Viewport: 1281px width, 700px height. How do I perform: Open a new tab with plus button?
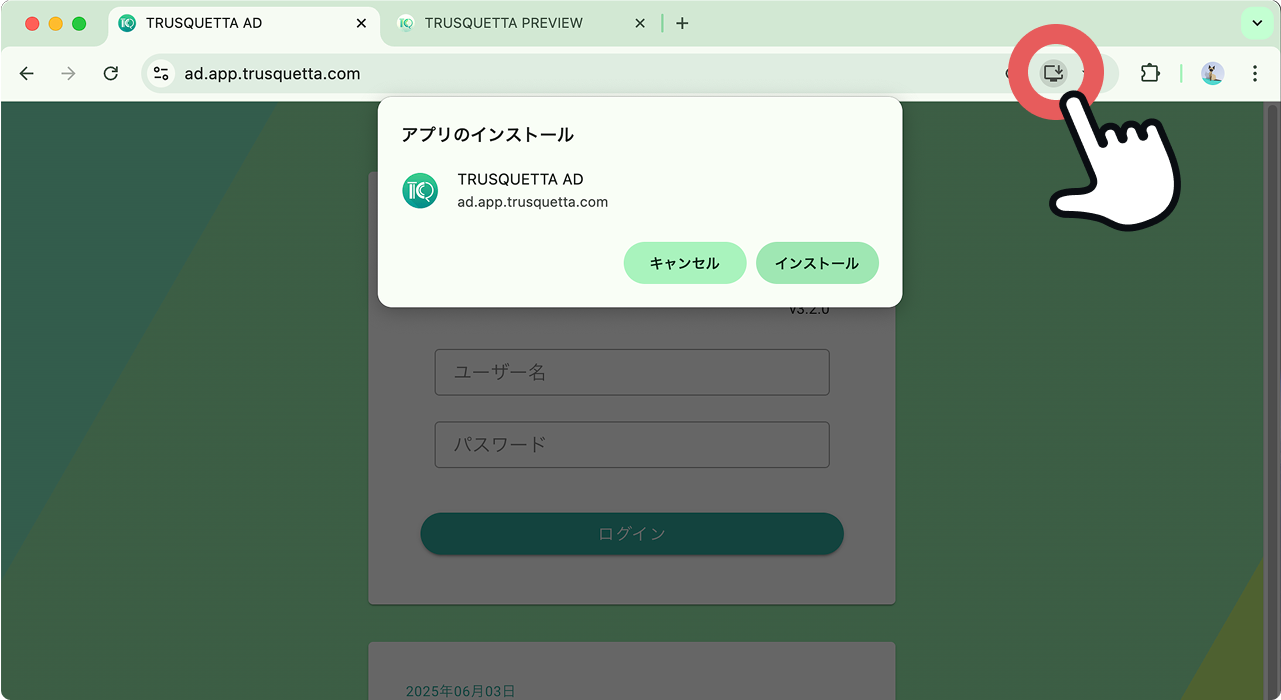(682, 23)
